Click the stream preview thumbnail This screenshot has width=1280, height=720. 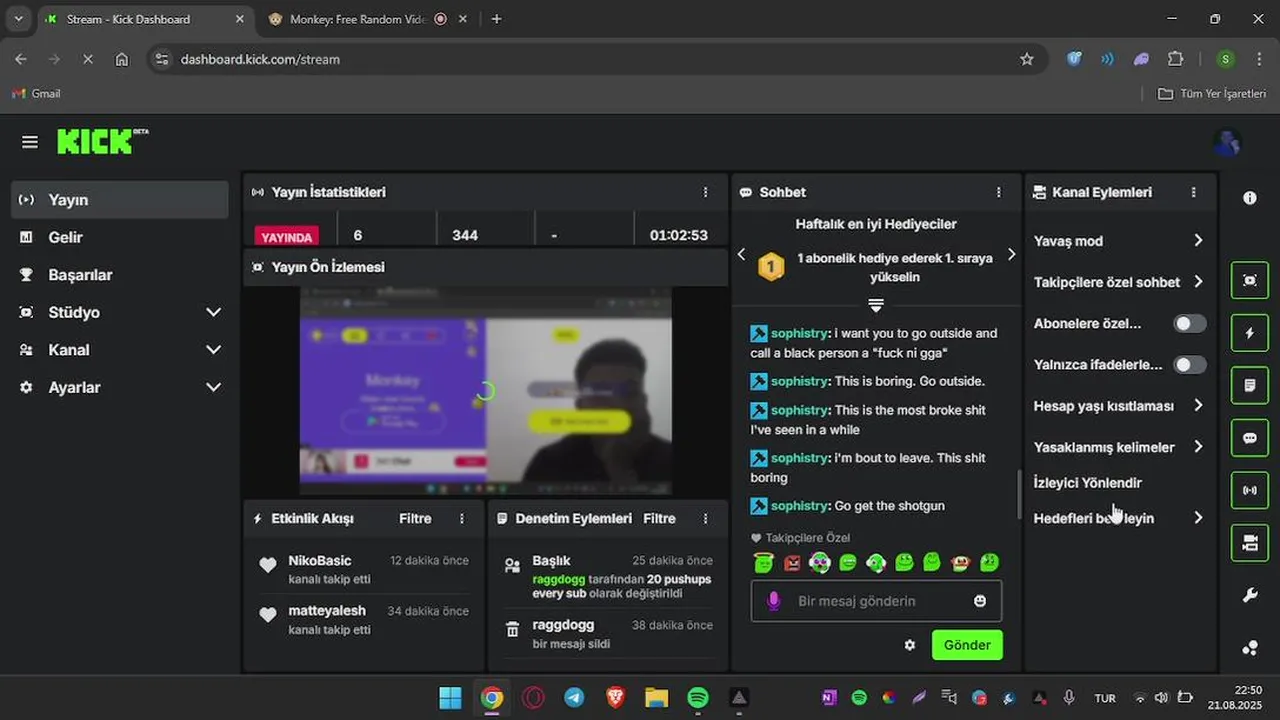pos(486,391)
